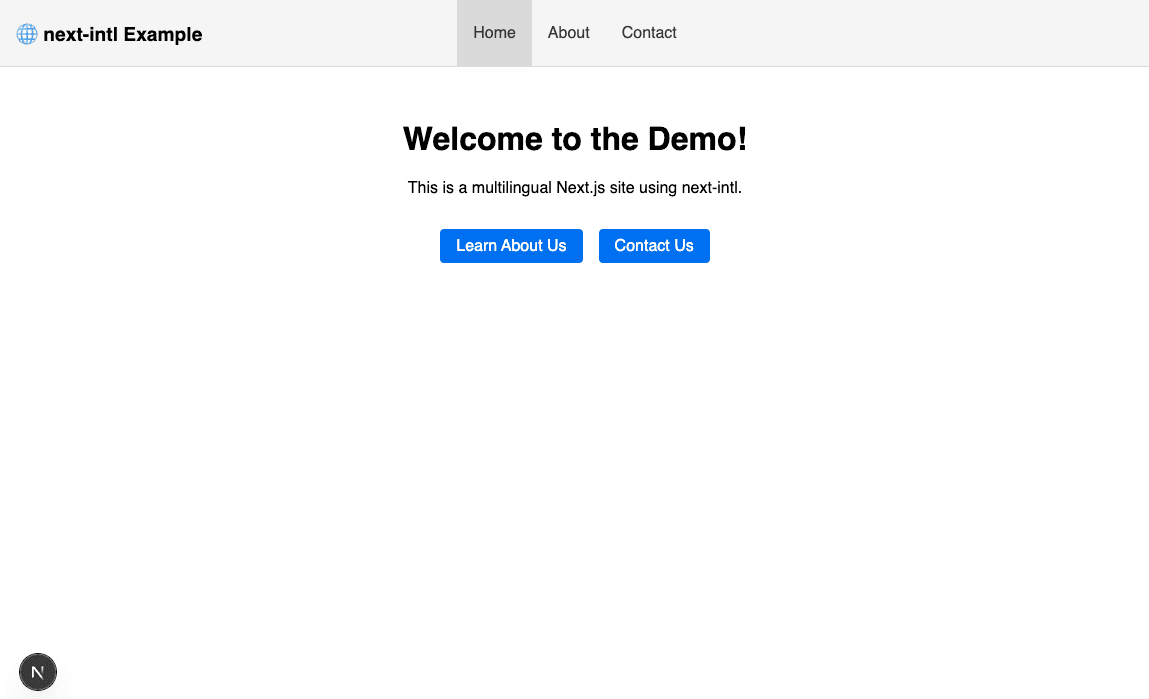
Task: Click header space between title and Home
Action: 330,33
